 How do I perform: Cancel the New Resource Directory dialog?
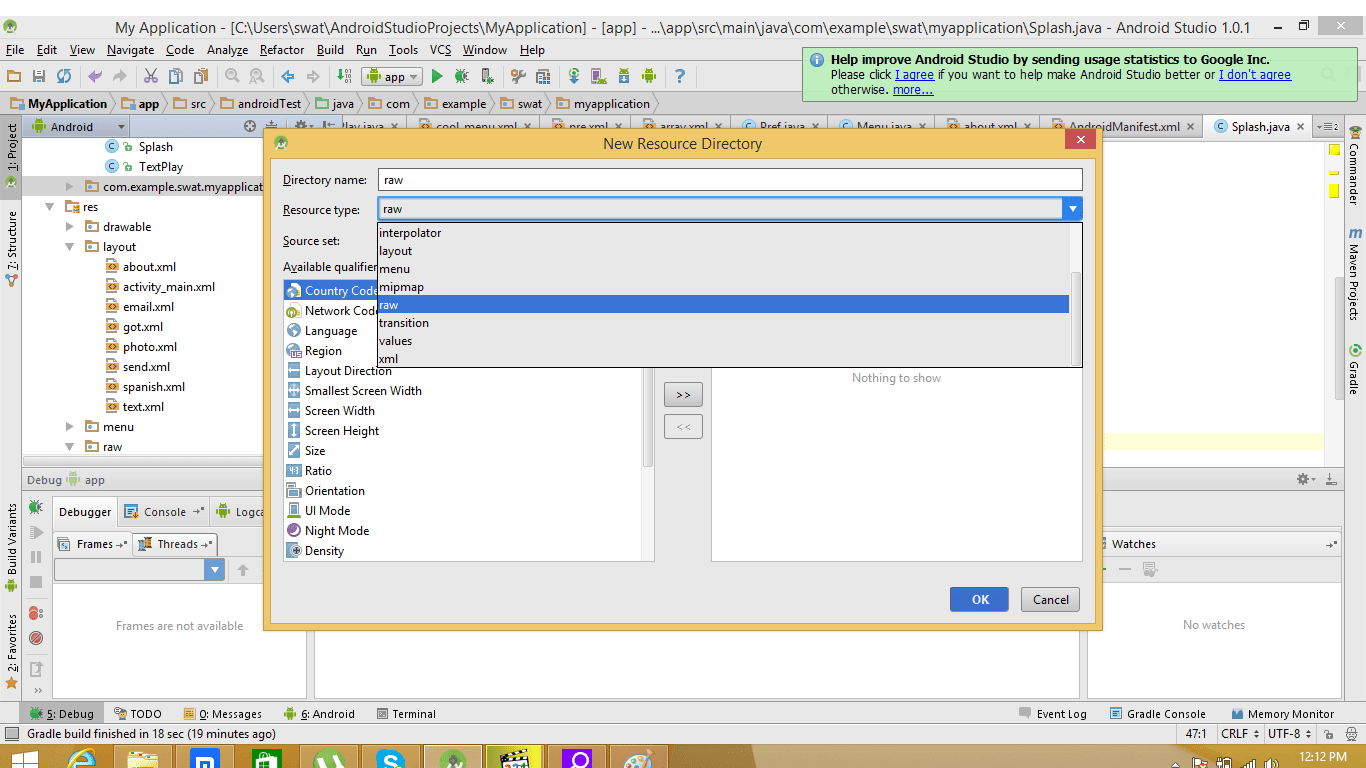click(x=1051, y=599)
